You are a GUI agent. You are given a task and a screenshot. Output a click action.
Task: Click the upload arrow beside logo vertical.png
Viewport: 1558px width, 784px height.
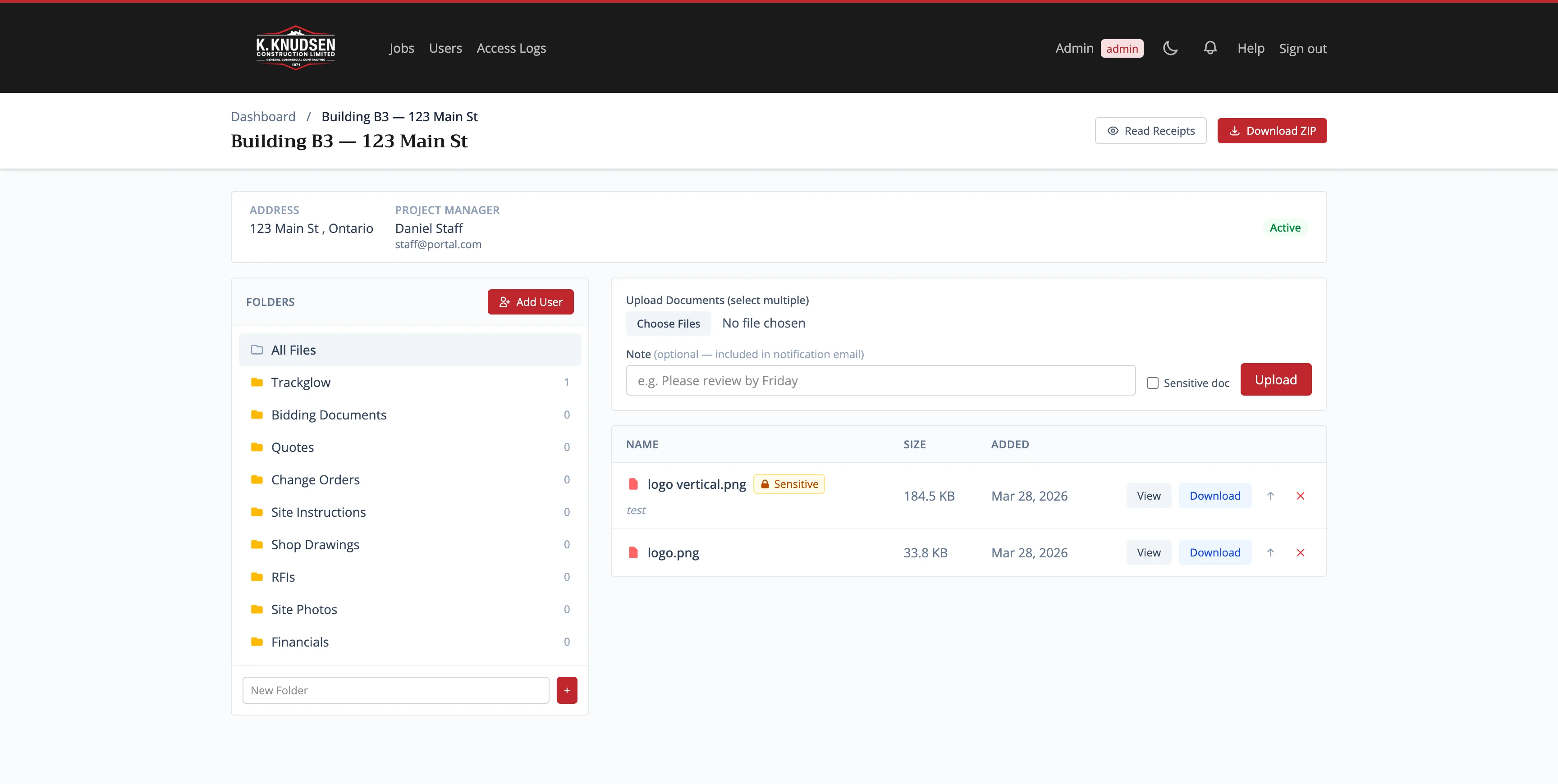(x=1271, y=496)
